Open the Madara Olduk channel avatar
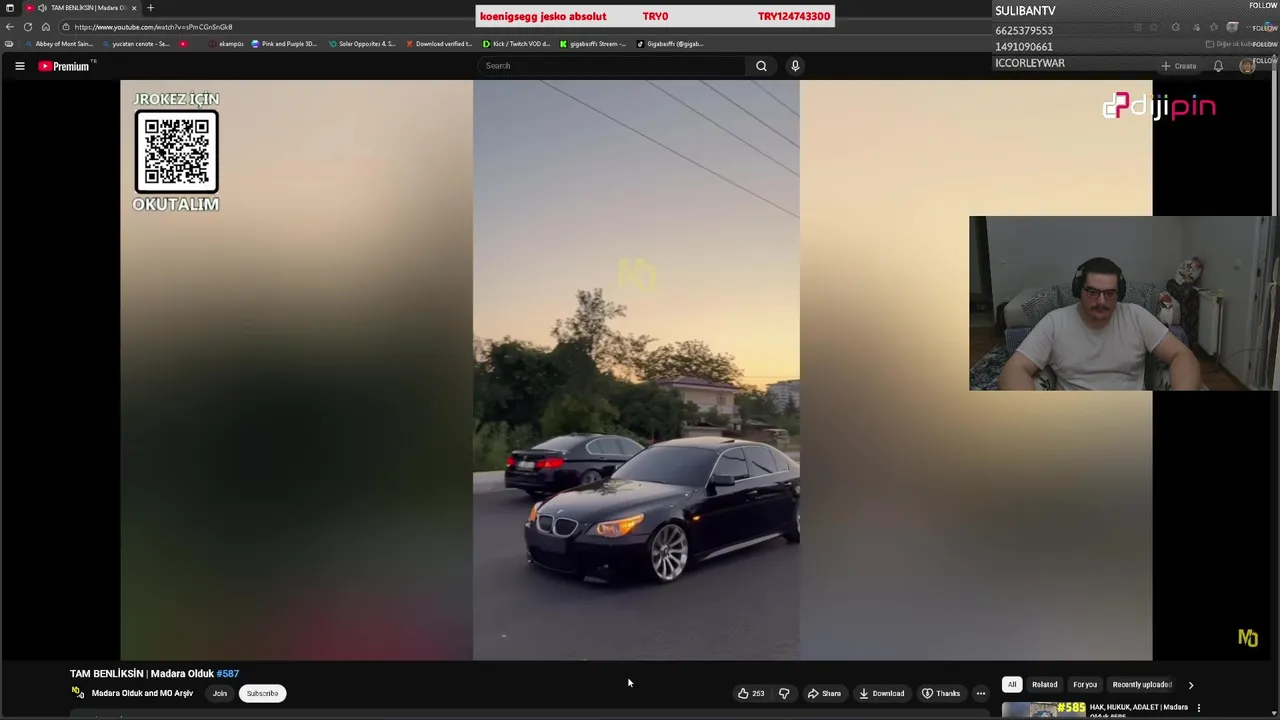This screenshot has width=1280, height=720. (77, 692)
